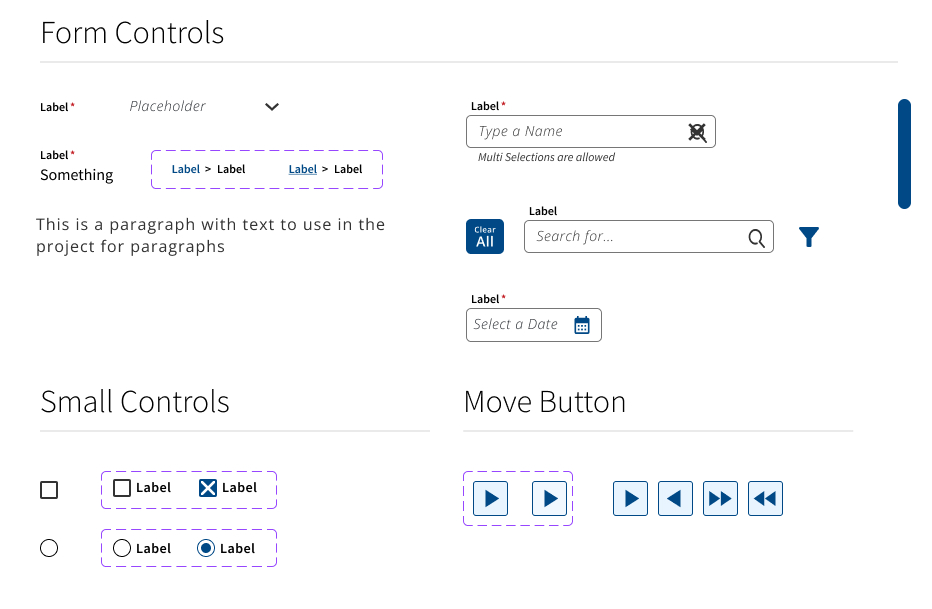The image size is (932, 609).
Task: Uncheck the X-marked Label checkbox
Action: (x=208, y=488)
